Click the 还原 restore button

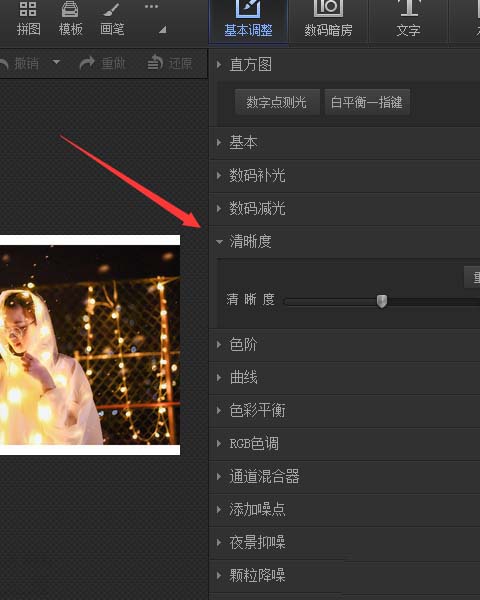[170, 63]
